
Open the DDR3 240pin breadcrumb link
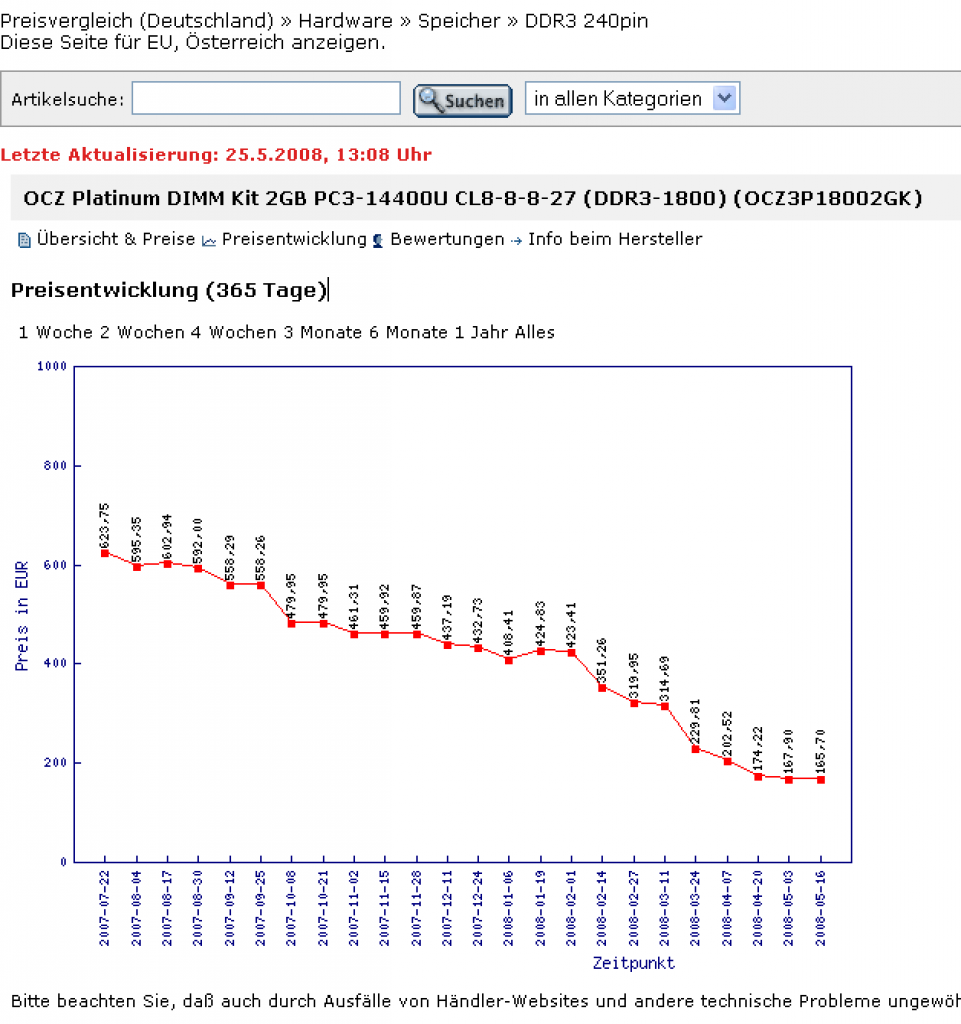point(586,21)
